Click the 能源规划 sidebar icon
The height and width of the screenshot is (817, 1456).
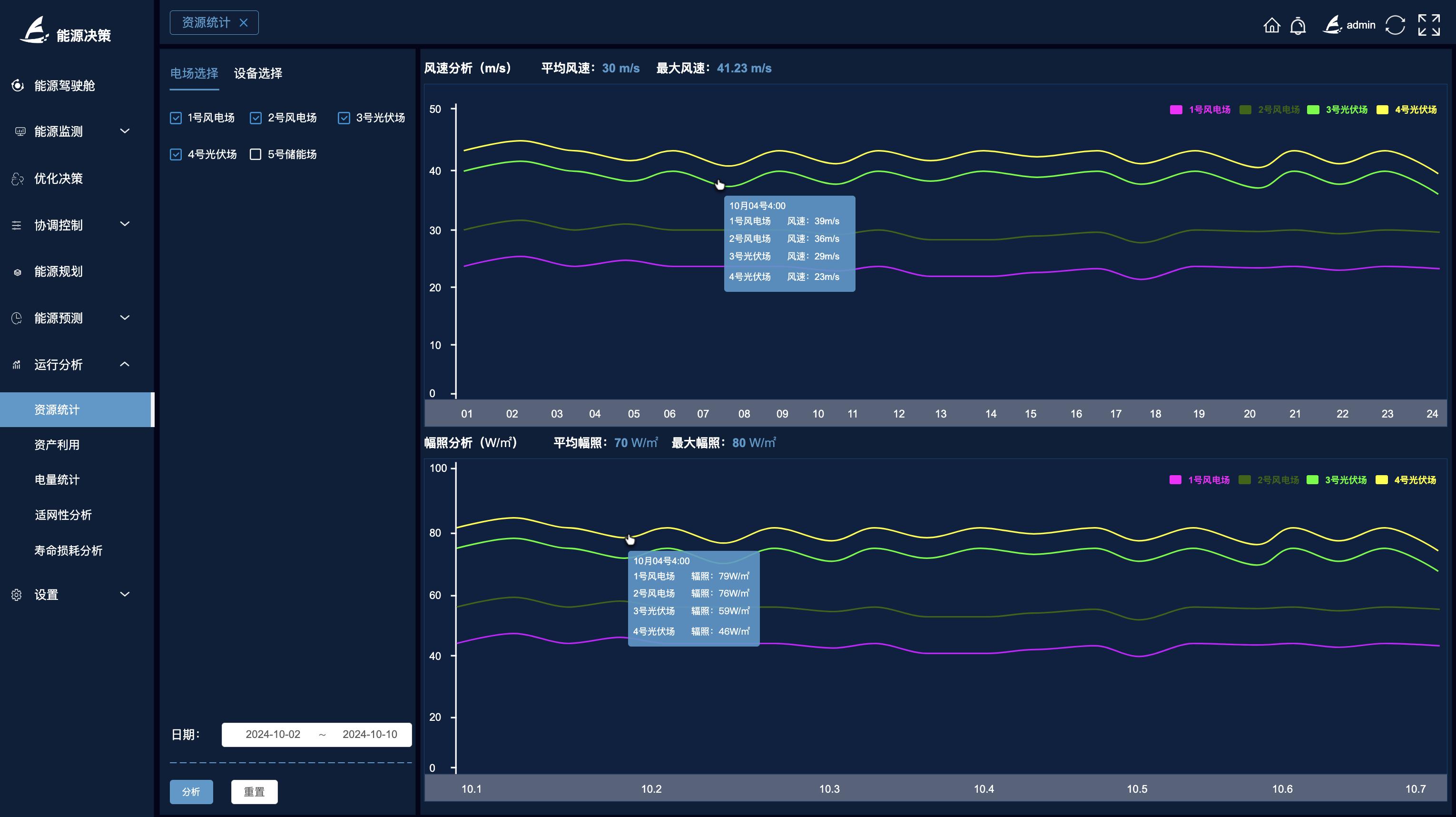click(18, 272)
